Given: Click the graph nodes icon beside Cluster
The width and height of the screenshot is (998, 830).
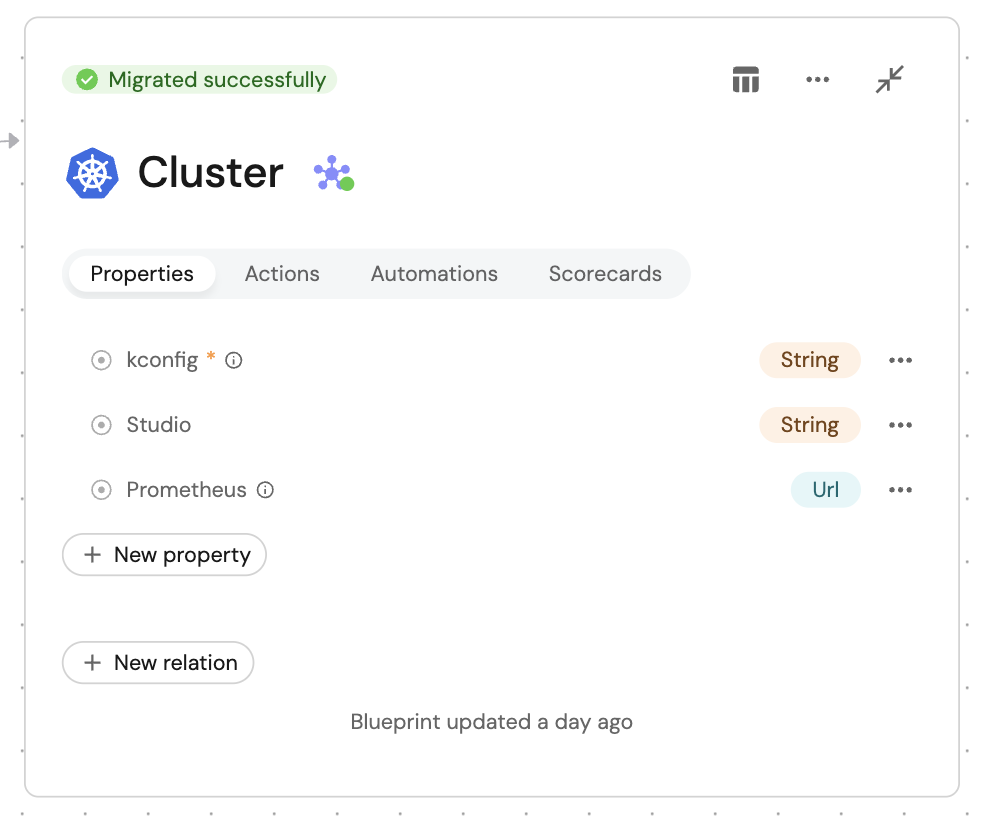Looking at the screenshot, I should pyautogui.click(x=333, y=173).
